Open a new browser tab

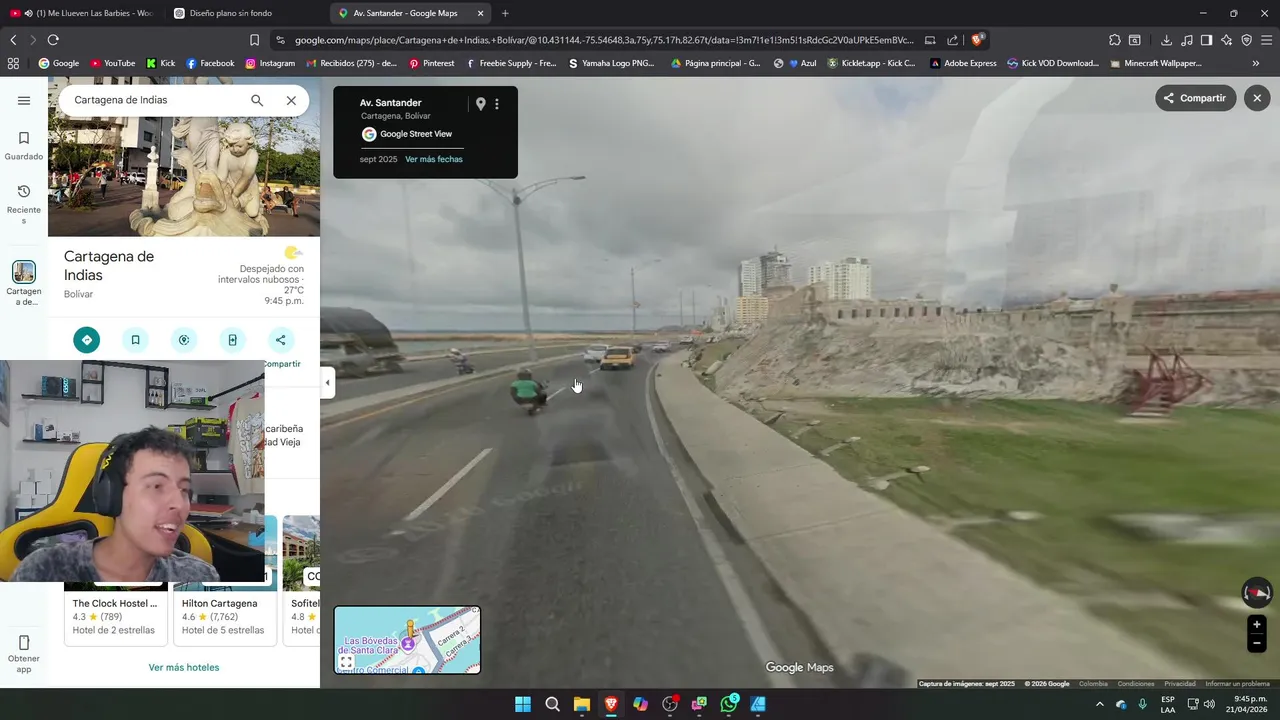(x=505, y=13)
